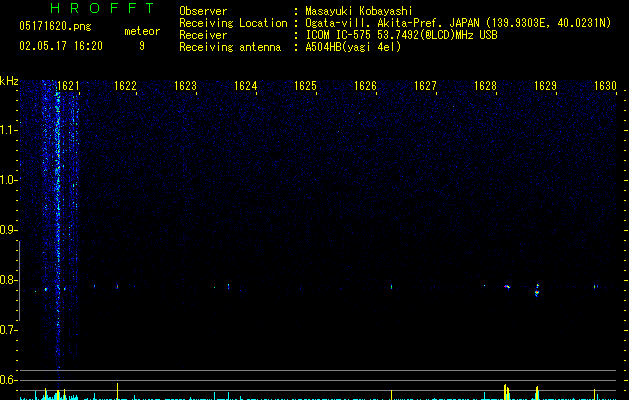Click the 1.0 kHz frequency label

tap(8, 180)
